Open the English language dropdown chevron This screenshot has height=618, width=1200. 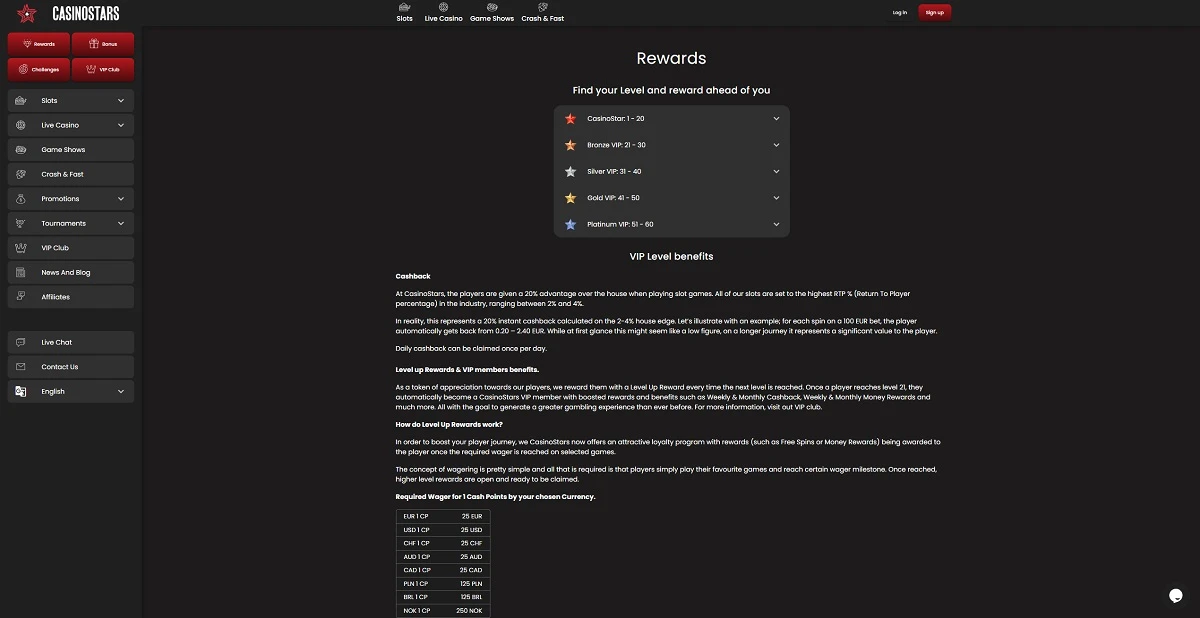(x=121, y=391)
